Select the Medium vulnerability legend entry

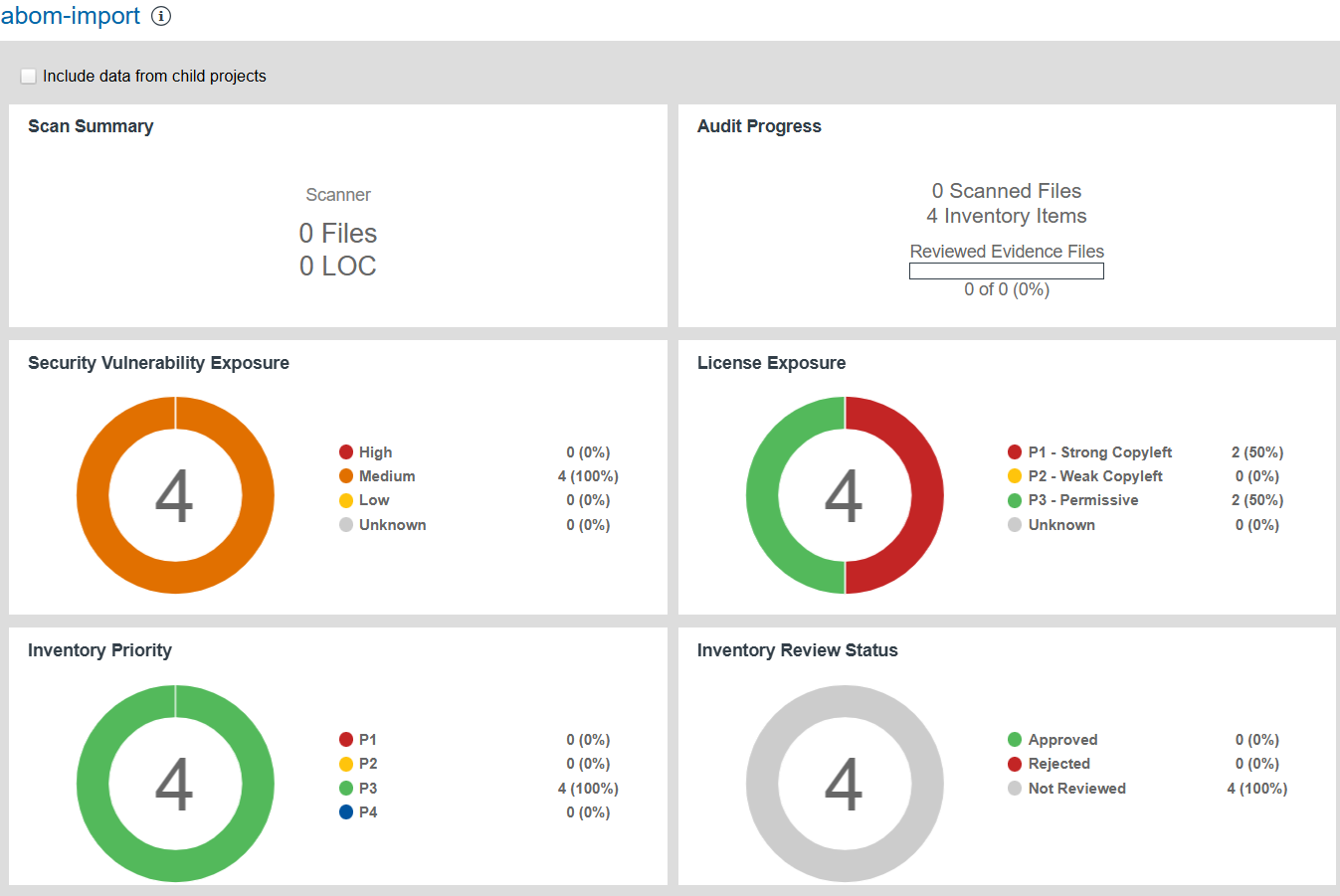click(x=387, y=476)
